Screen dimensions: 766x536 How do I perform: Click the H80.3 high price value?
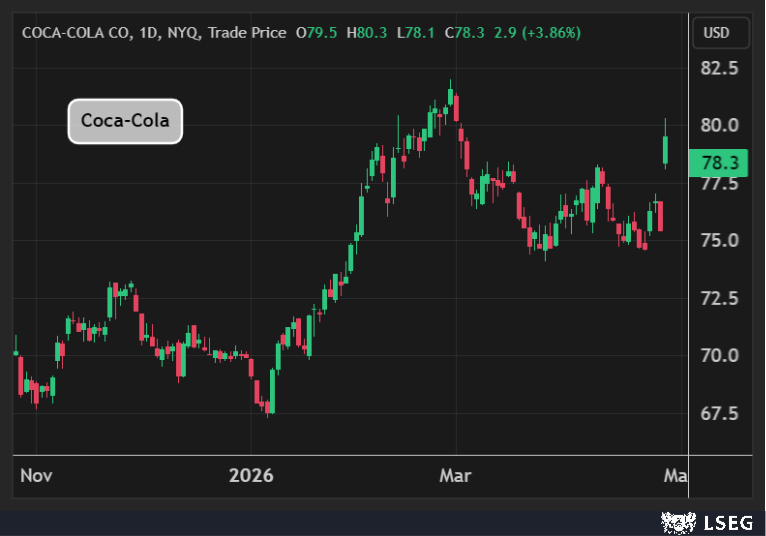coord(369,33)
